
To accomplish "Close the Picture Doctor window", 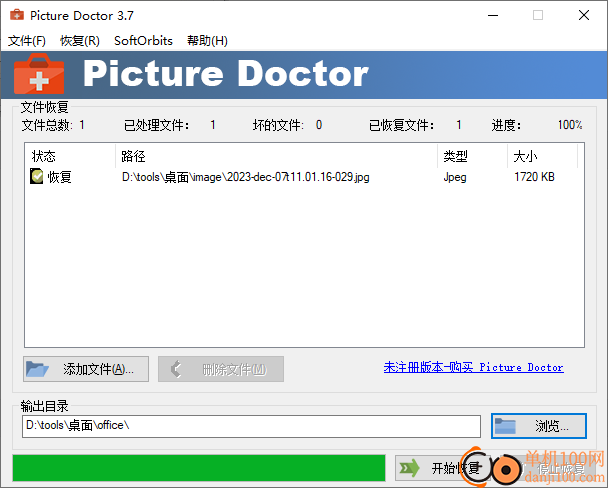I will [x=584, y=16].
